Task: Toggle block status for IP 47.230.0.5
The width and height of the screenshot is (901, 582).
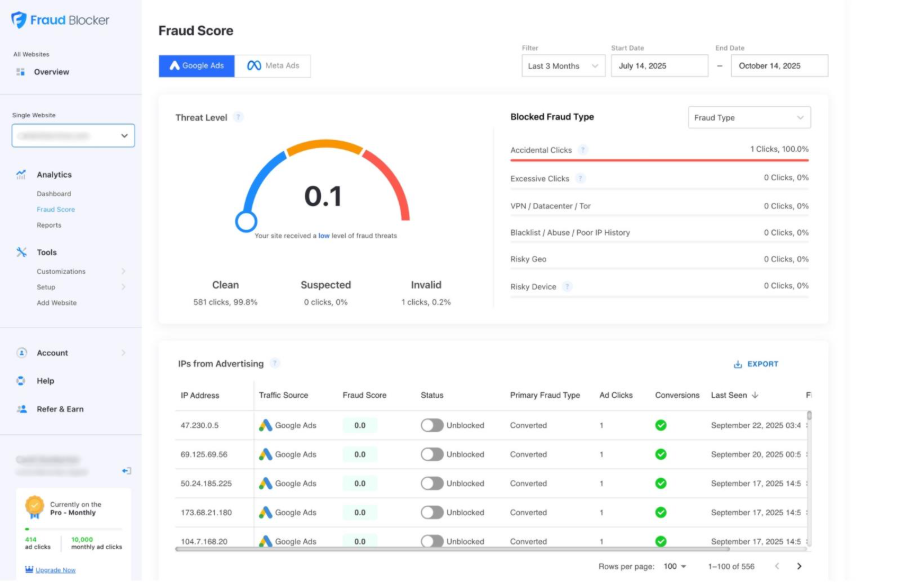Action: coord(432,425)
